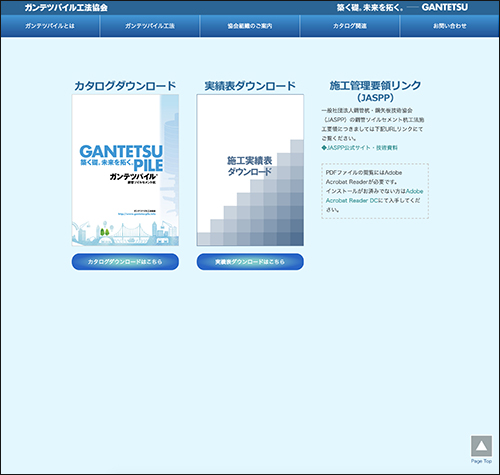Click the GANTETSU slogan banner in header
This screenshot has height=475, width=500.
tap(402, 7)
